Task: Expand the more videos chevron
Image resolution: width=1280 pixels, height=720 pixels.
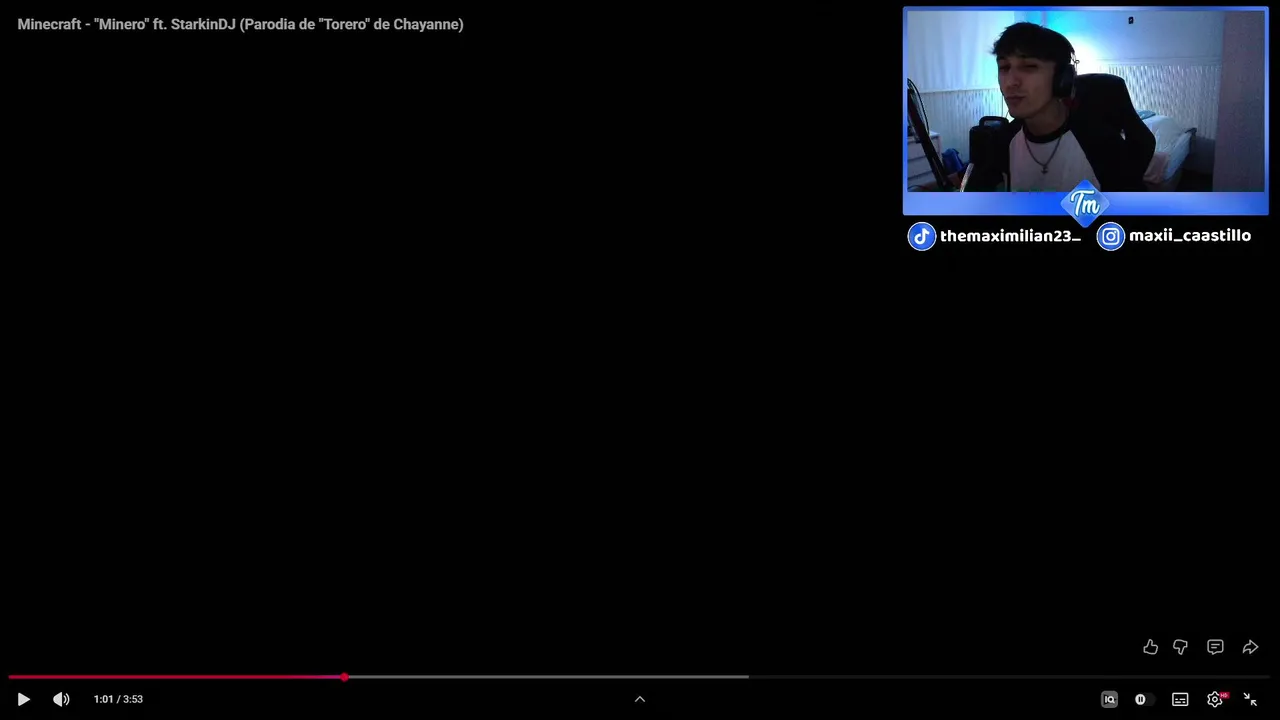Action: point(640,699)
